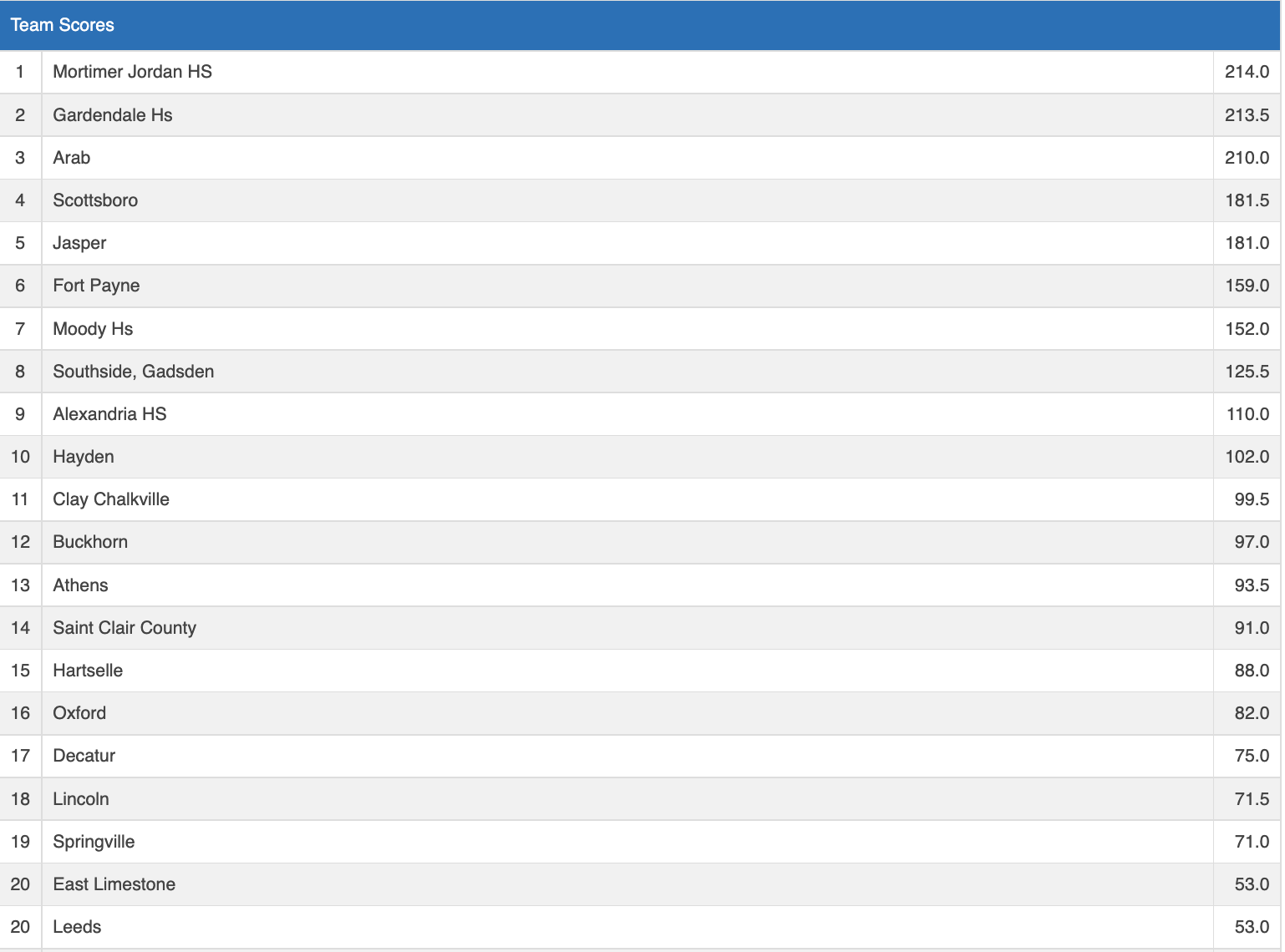Select the 125.5 score for Southside, Gadsden
This screenshot has height=952, width=1285.
click(1247, 372)
